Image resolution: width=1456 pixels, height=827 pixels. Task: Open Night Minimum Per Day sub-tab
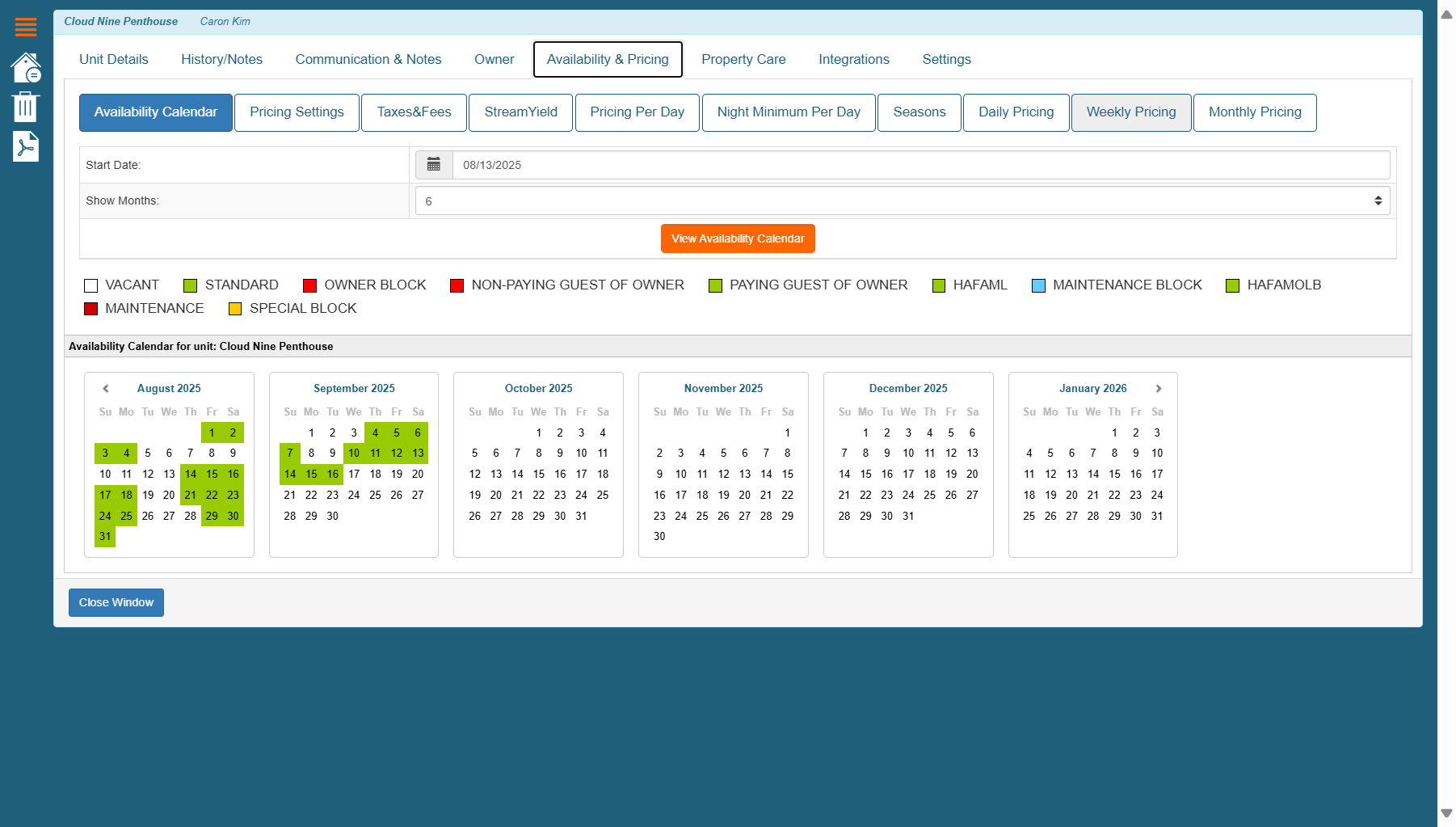pyautogui.click(x=789, y=112)
